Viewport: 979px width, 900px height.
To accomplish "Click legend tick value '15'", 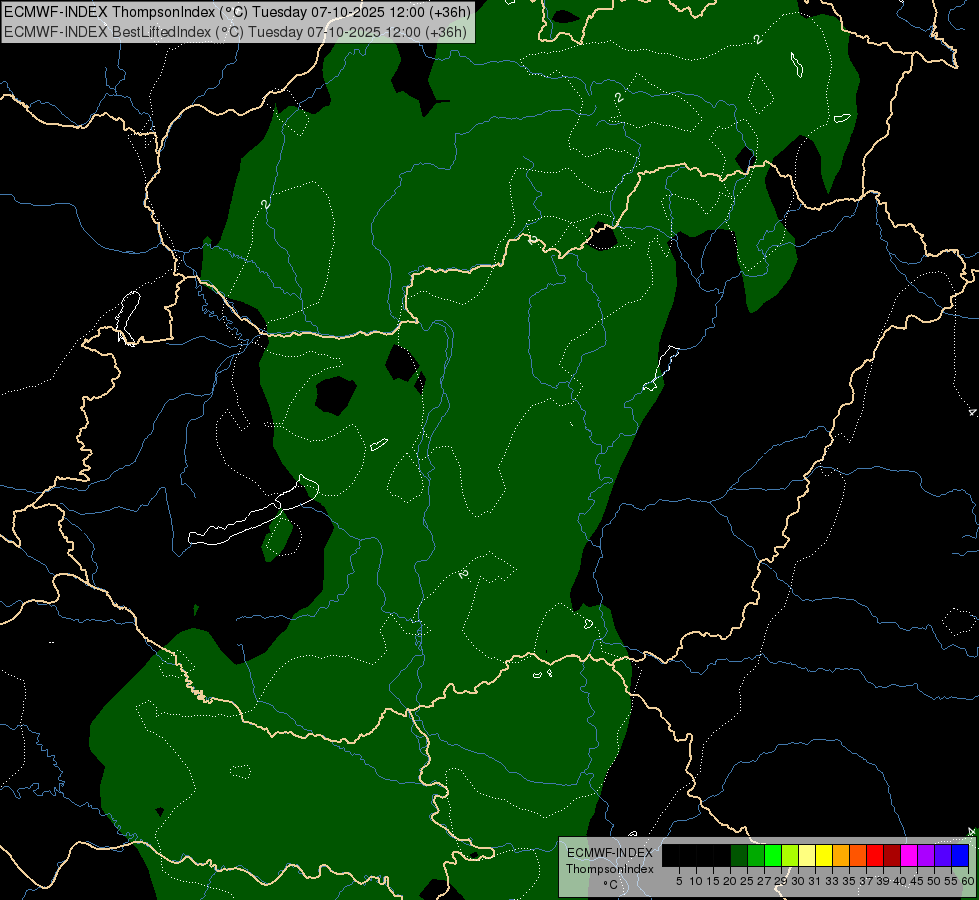I will [x=713, y=881].
